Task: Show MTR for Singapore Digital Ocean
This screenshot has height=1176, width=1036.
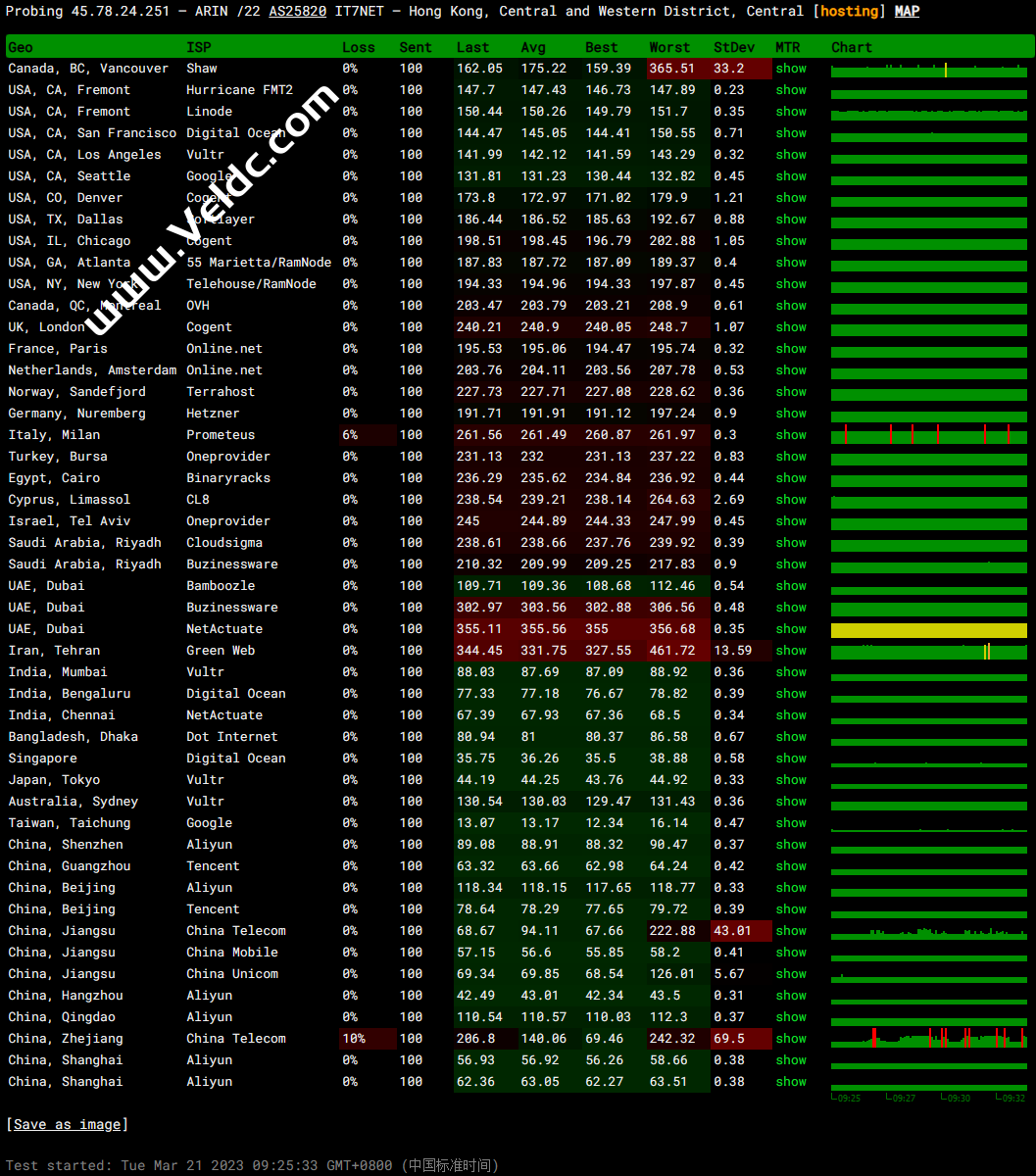Action: pyautogui.click(x=791, y=759)
